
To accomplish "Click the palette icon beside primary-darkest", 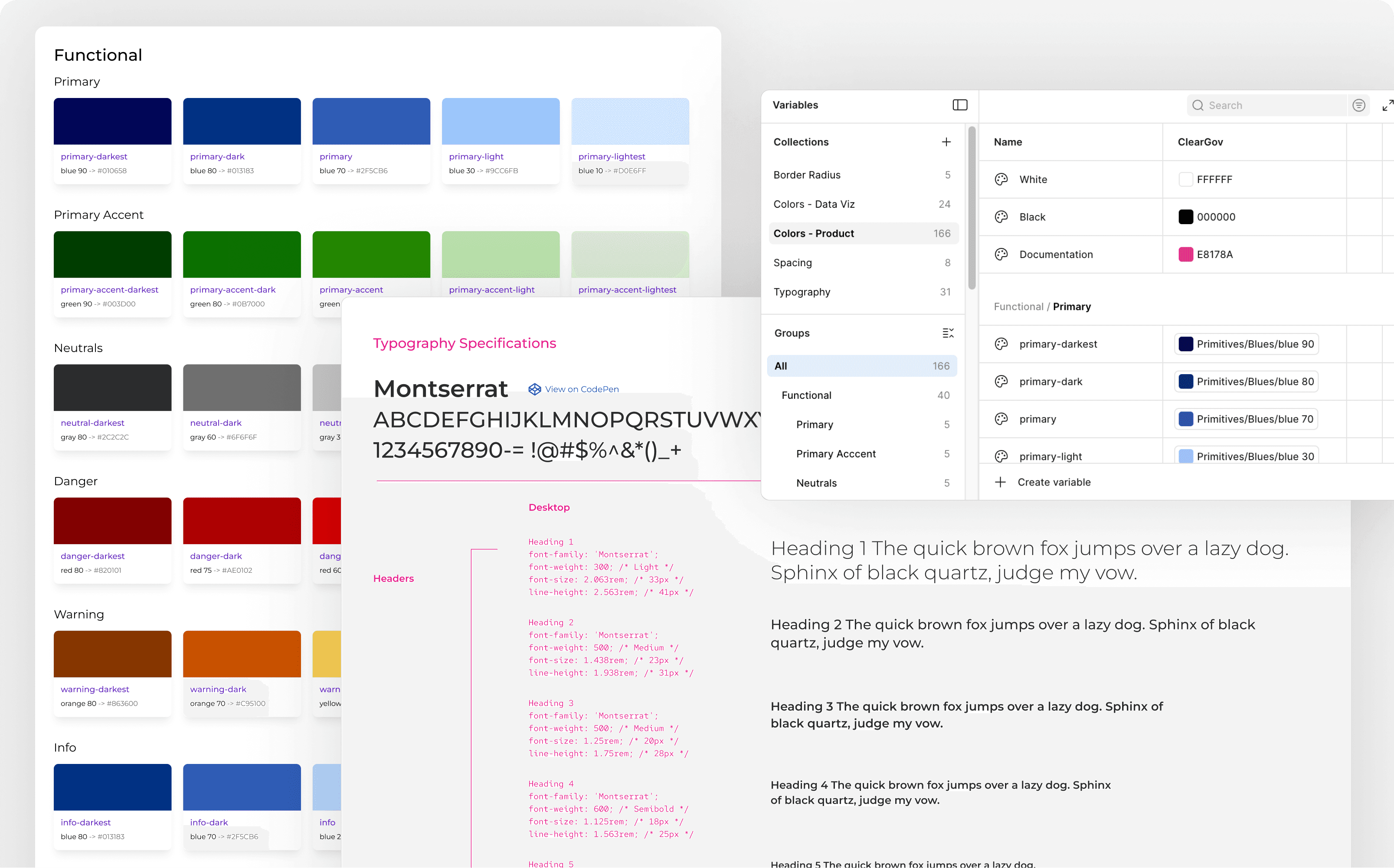I will [x=1001, y=343].
